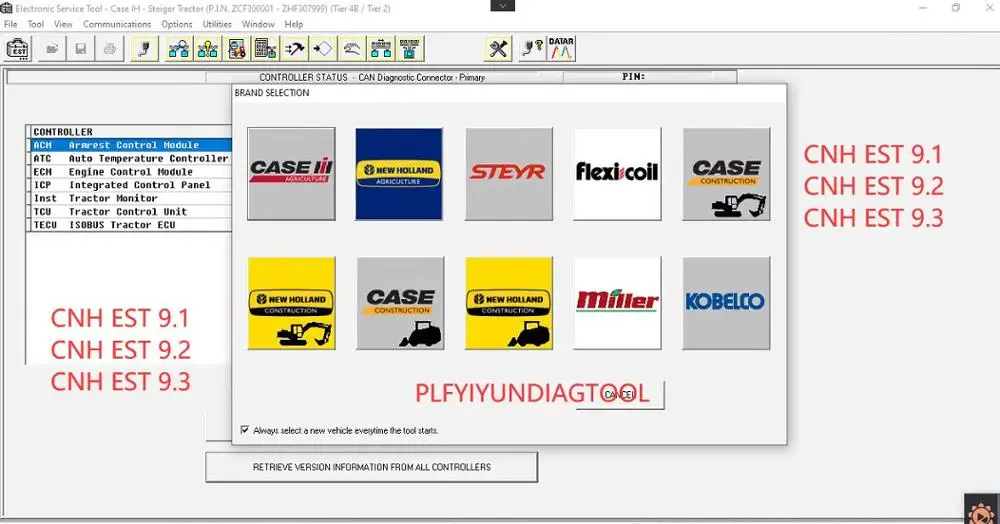1000x524 pixels.
Task: Open the EST toolbox icon in toolbar
Action: point(18,49)
